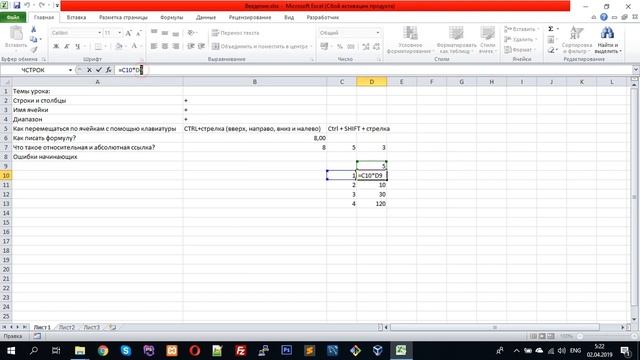Click the Windows Start button
This screenshot has width=640, height=360.
coord(11,350)
